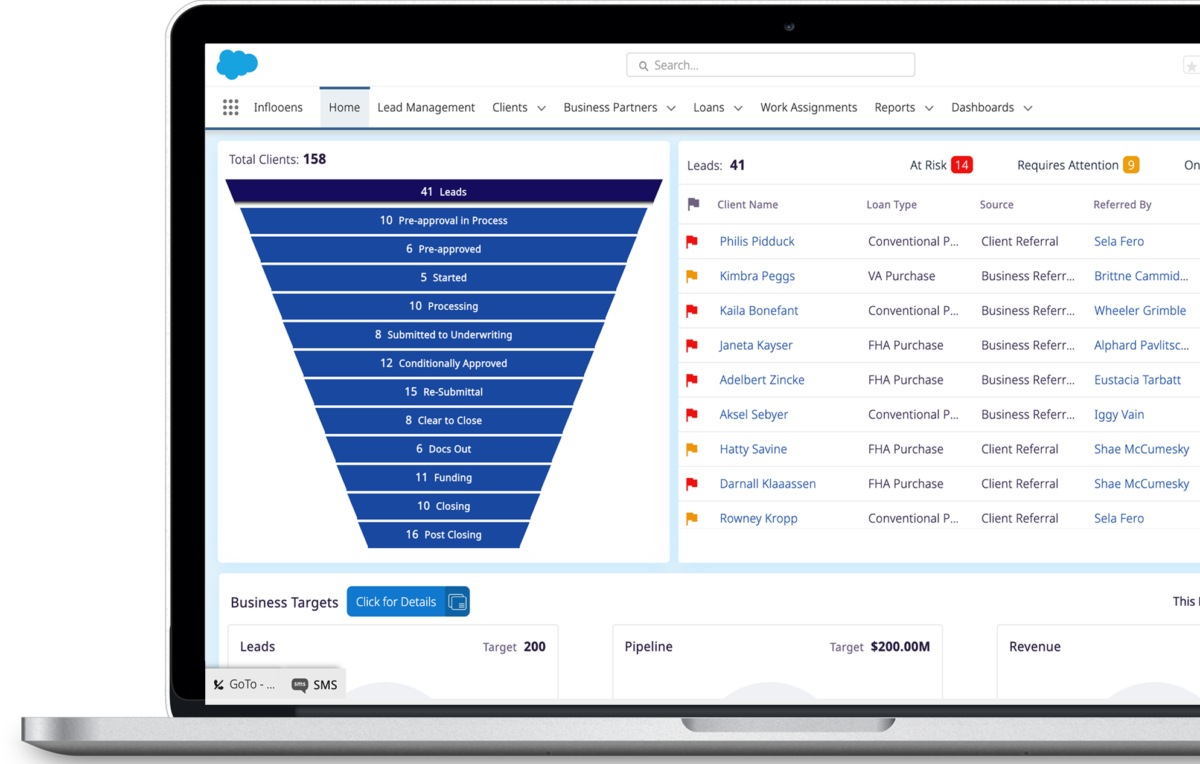Toggle the Requires Attention 9 filter badge
This screenshot has width=1200, height=764.
[1078, 164]
